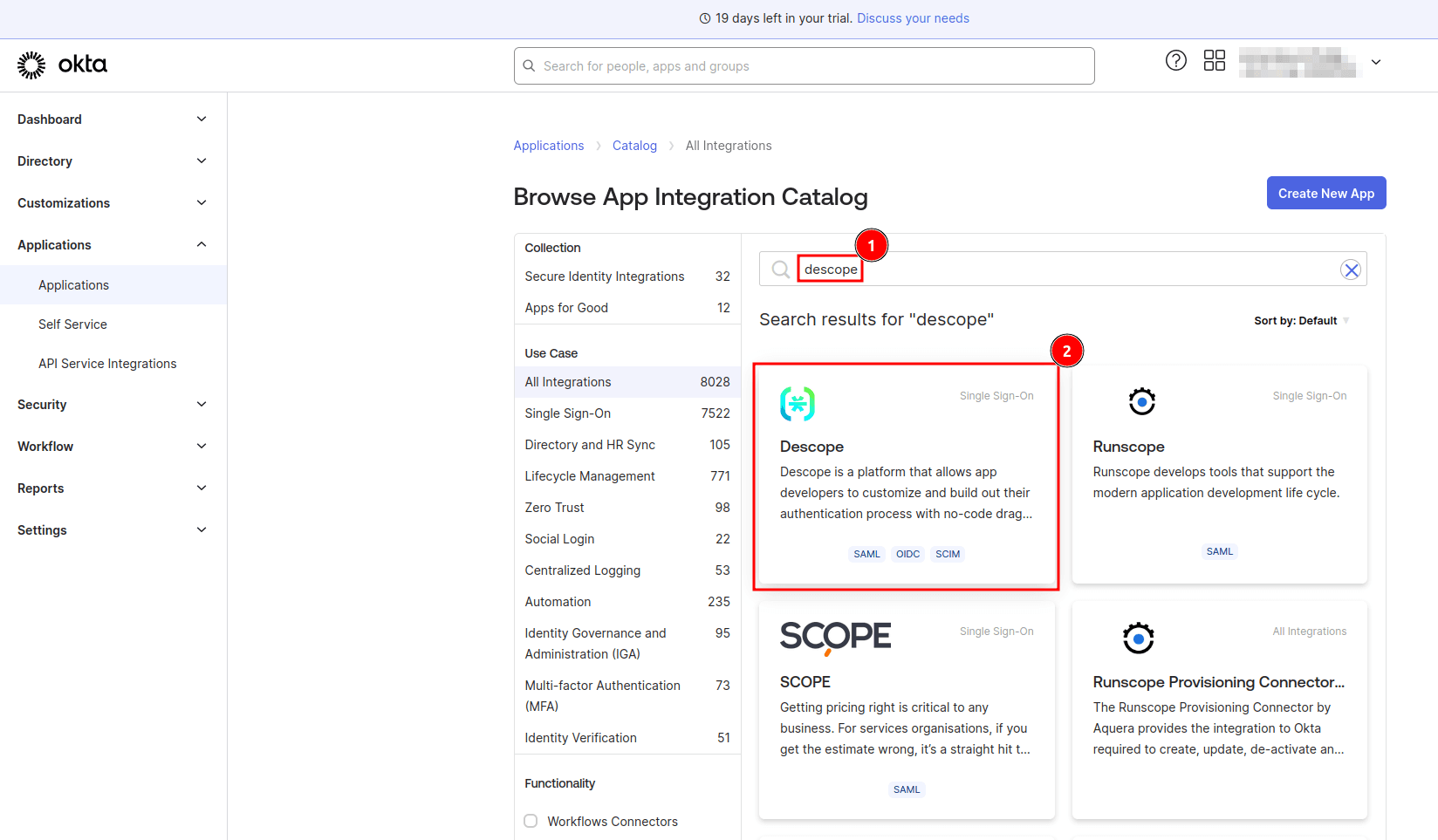This screenshot has width=1438, height=840.
Task: Click the Runscope Provisioning Connector logo
Action: point(1138,639)
